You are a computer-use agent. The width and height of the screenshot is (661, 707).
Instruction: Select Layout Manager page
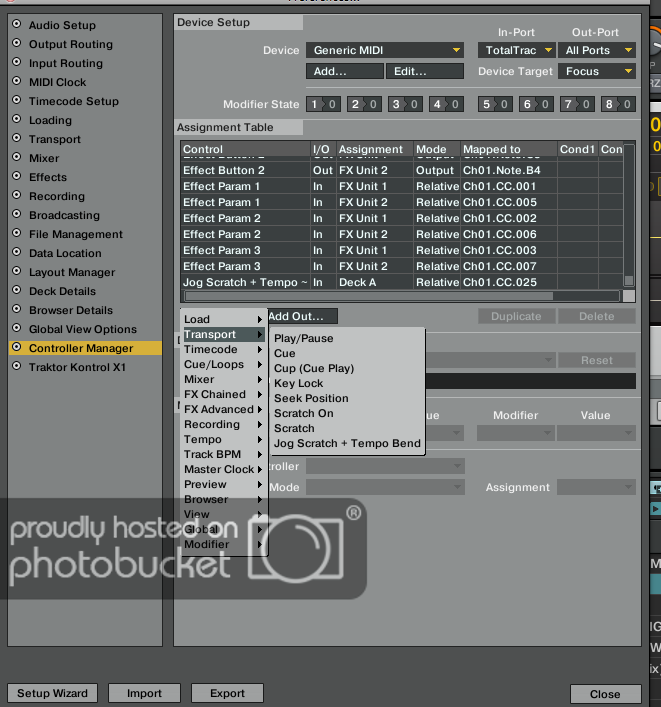coord(72,272)
